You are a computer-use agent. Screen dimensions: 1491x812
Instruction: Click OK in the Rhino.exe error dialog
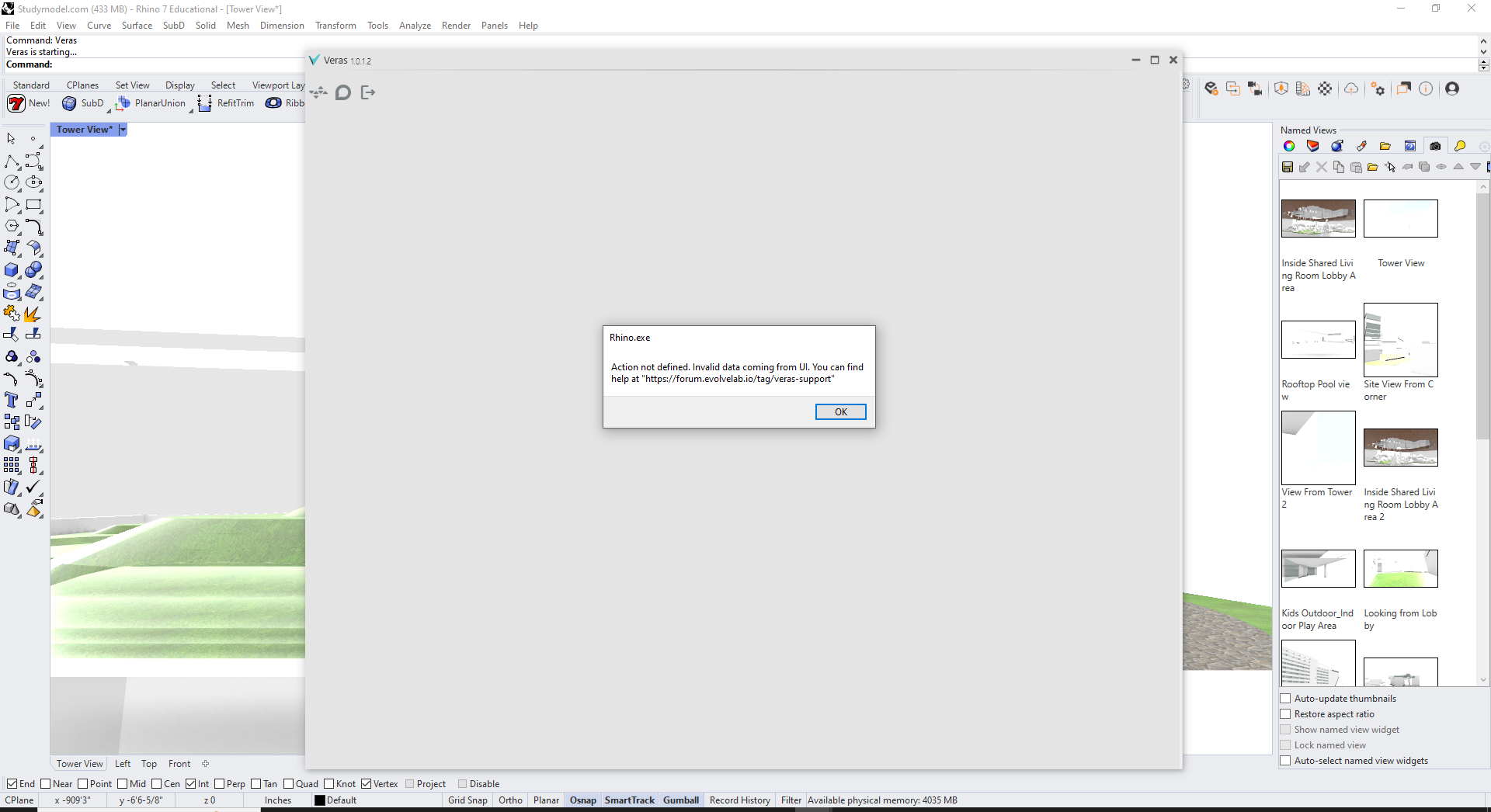tap(840, 412)
